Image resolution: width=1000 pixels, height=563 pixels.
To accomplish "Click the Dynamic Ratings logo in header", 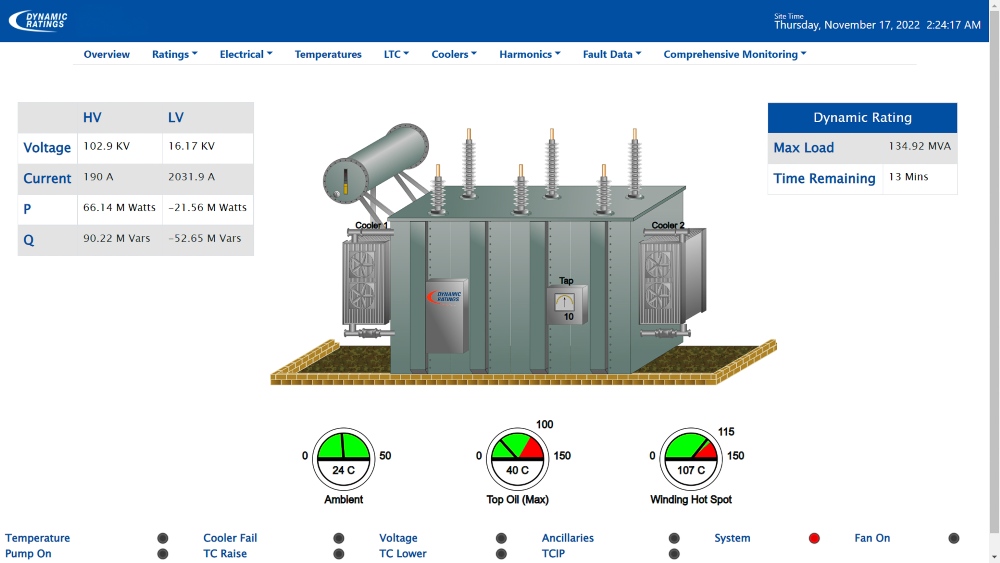I will click(x=38, y=21).
